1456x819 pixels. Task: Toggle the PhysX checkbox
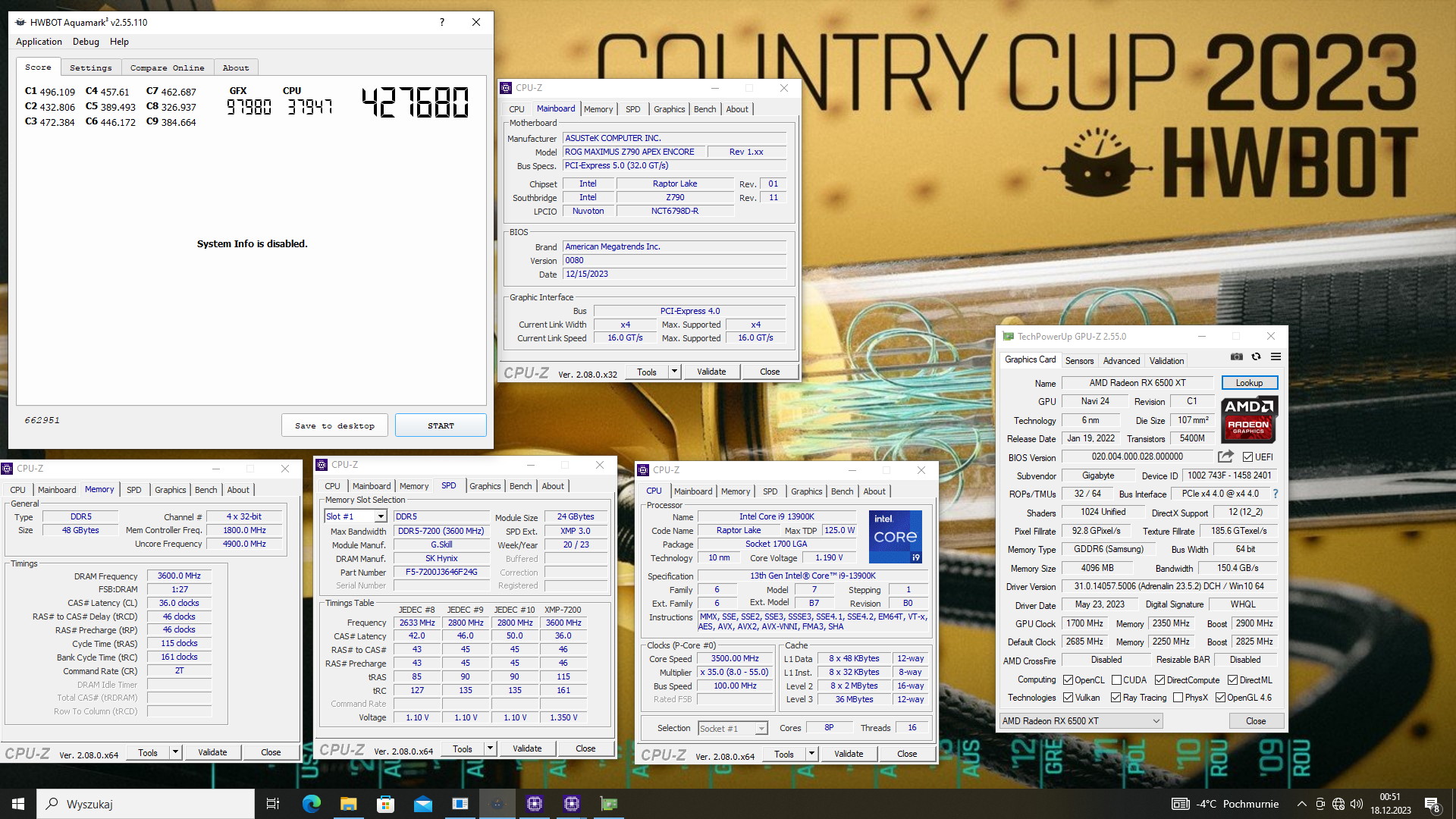(x=1178, y=698)
